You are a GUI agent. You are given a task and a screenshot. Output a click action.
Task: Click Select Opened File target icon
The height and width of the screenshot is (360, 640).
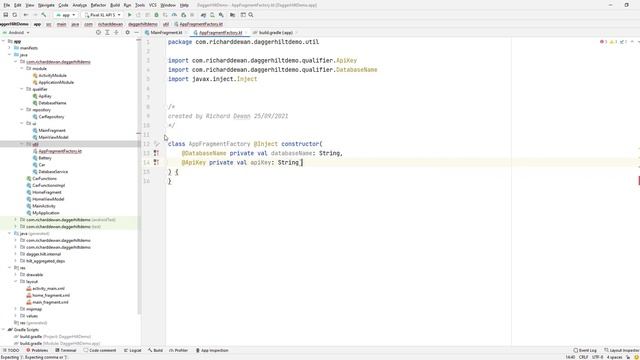click(x=98, y=32)
